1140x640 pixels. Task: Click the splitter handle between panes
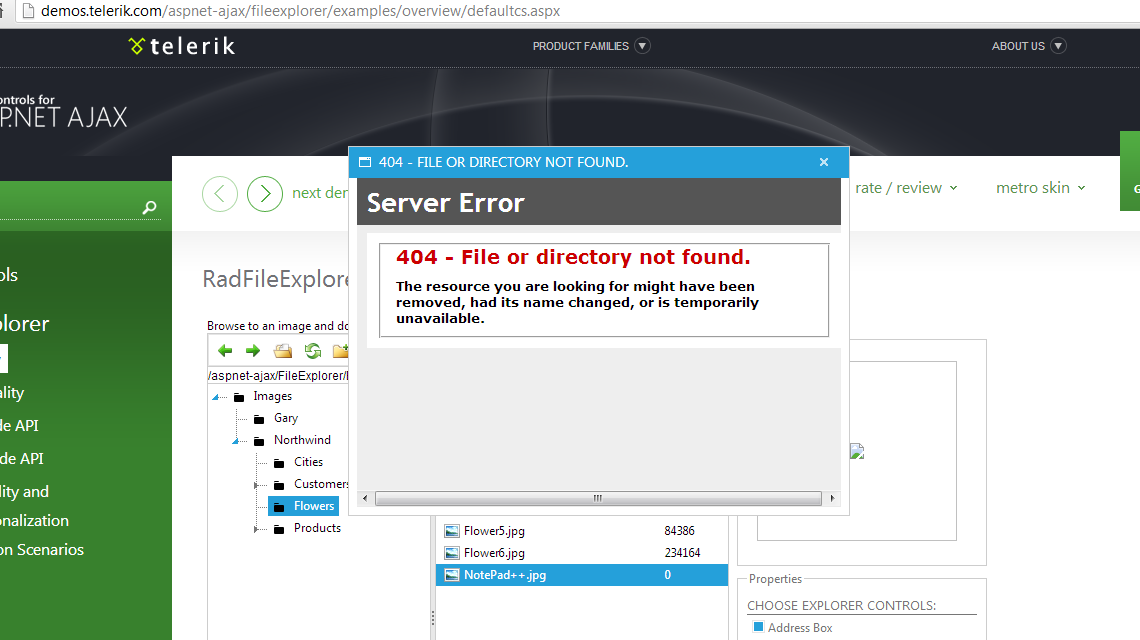[x=433, y=618]
